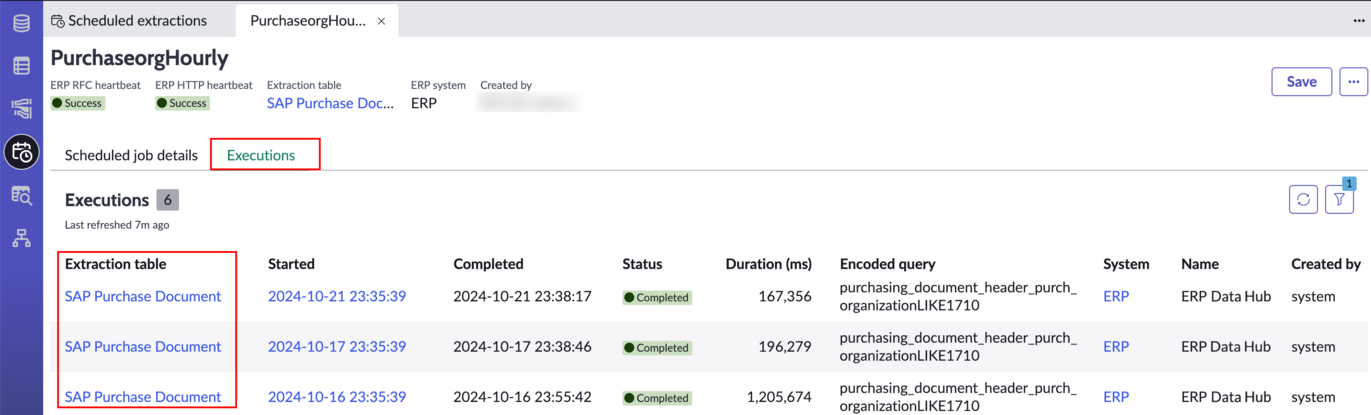The image size is (1371, 415).
Task: Select the encoded query in the 2024-10-21 row
Action: (958, 296)
